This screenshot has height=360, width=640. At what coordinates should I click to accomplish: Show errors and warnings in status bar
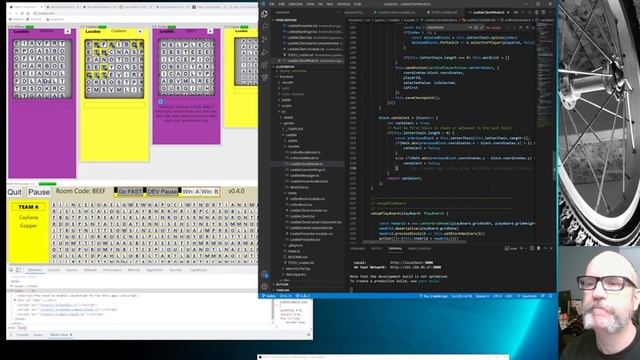(303, 296)
